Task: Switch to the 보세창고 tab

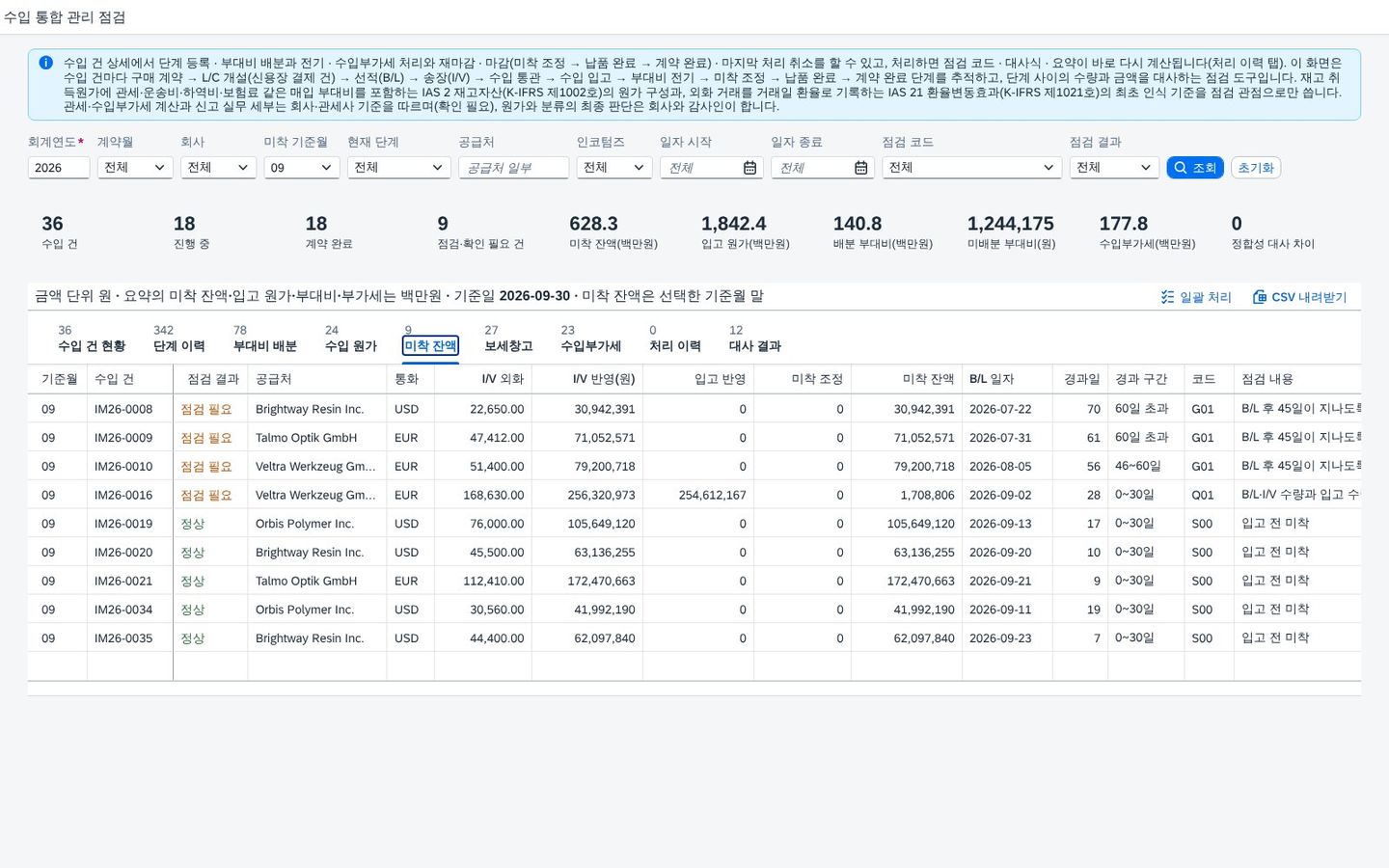Action: pos(508,346)
